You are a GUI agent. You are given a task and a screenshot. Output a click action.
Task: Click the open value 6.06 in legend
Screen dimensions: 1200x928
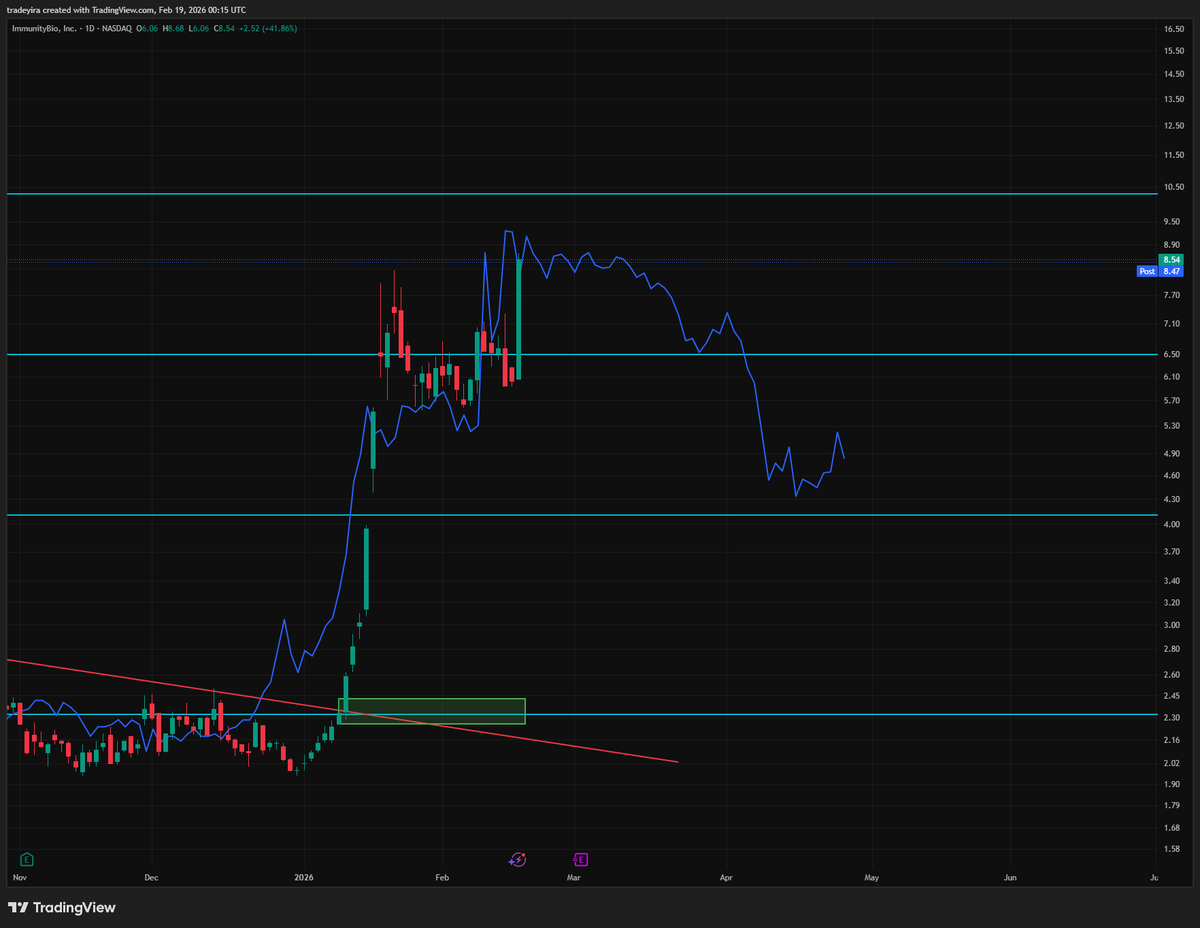(x=151, y=28)
